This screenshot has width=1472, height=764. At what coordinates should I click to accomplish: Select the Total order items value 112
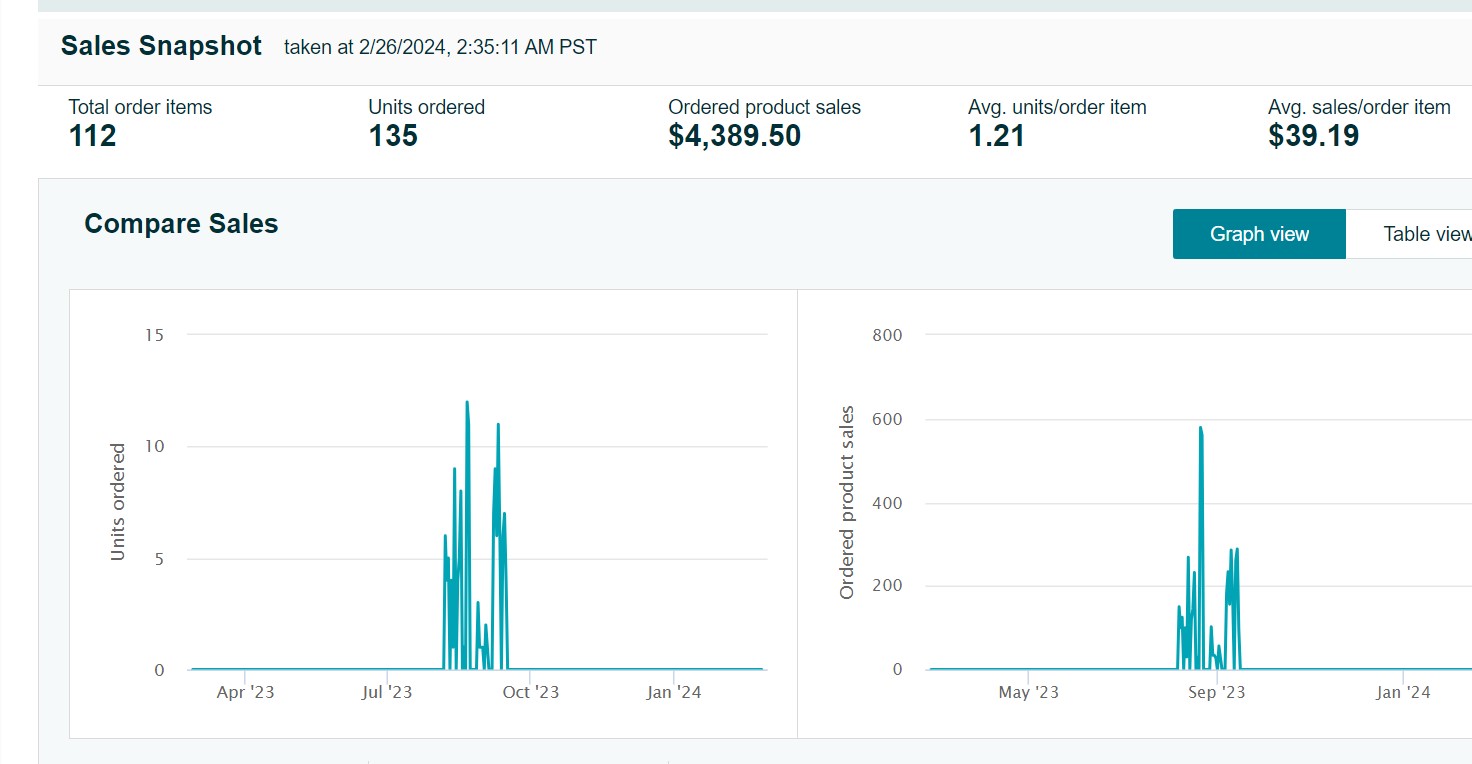(93, 136)
